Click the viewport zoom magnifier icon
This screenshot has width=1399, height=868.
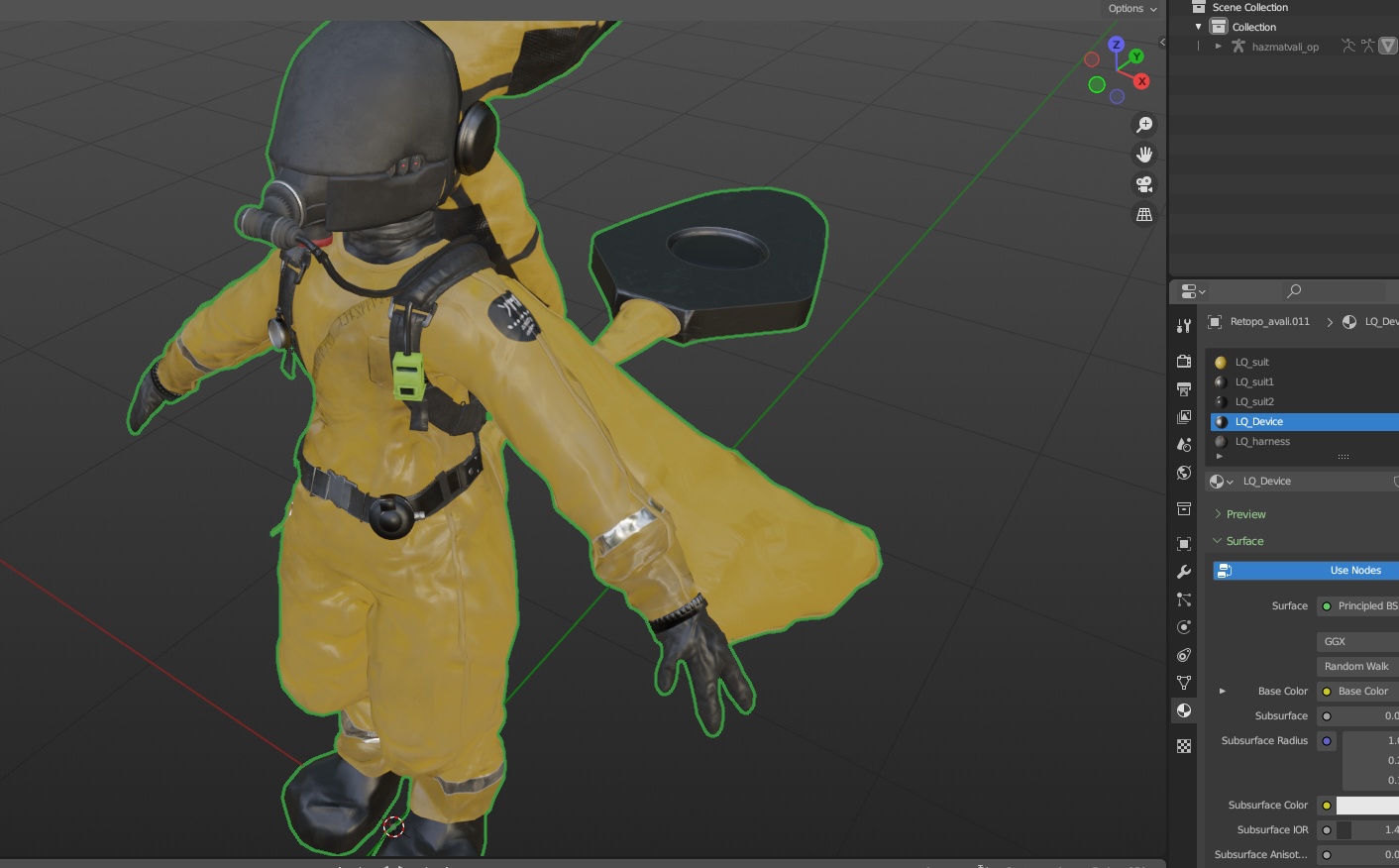[x=1144, y=125]
